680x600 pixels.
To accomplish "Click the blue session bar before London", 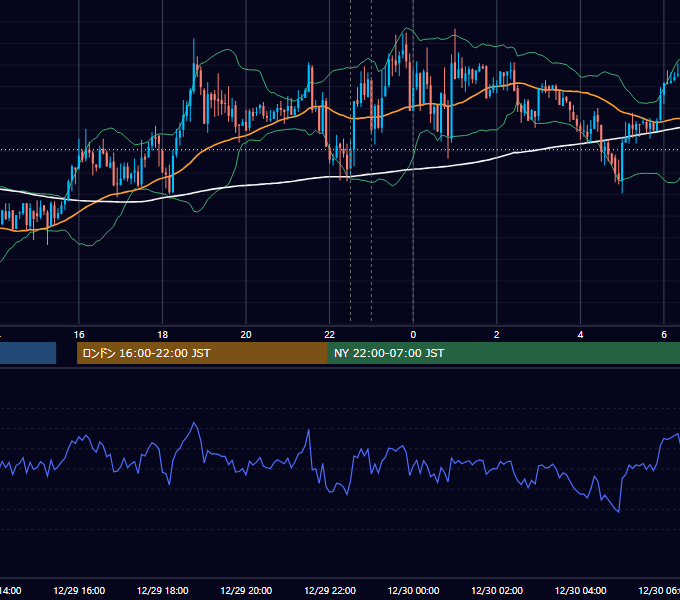I will 28,353.
